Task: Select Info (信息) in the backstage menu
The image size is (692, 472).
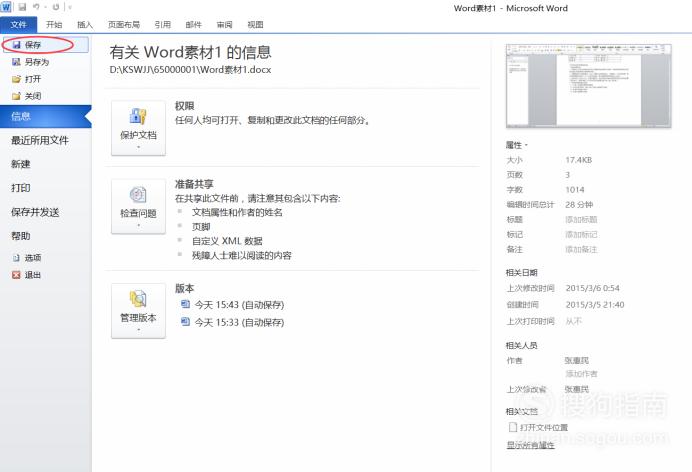Action: pos(45,116)
